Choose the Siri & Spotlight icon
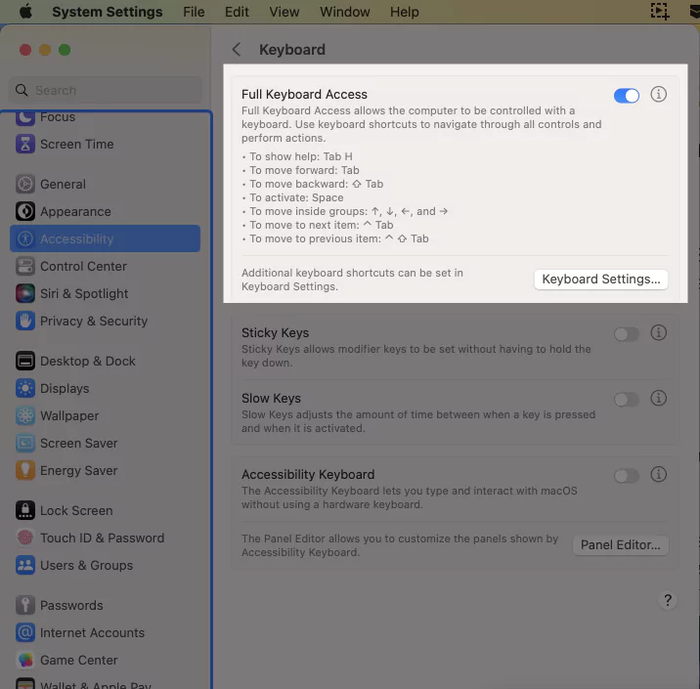The image size is (700, 689). pos(25,293)
